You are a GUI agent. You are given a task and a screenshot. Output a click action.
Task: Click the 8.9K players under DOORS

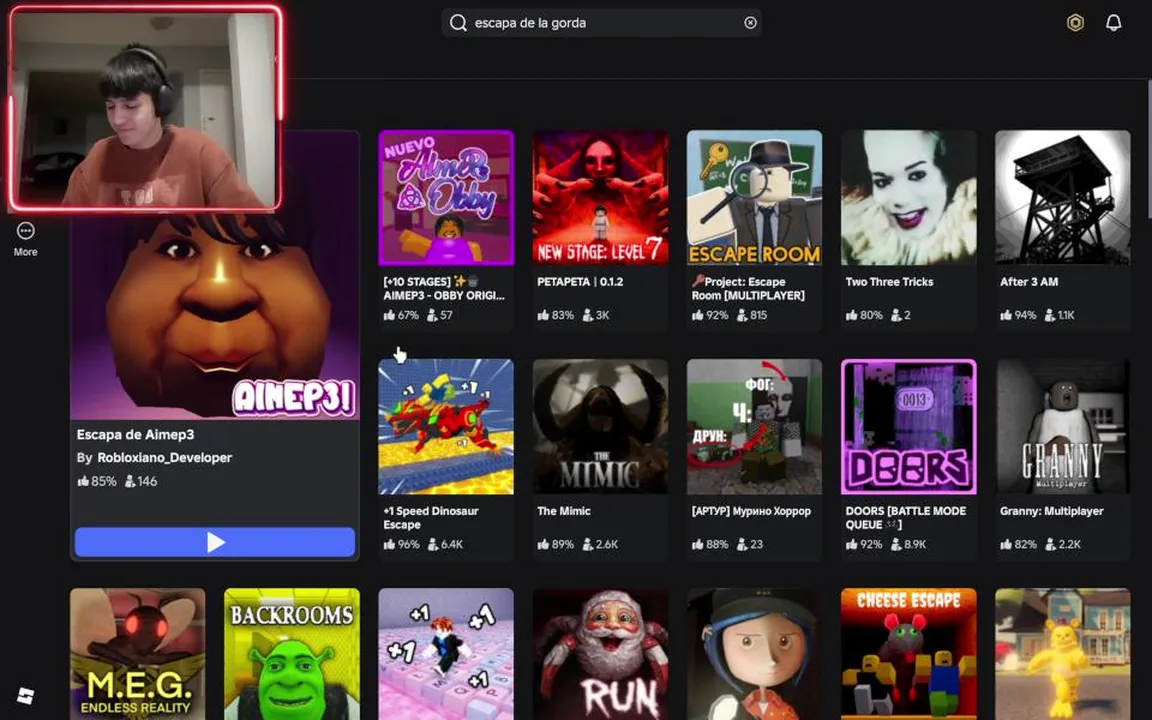(909, 544)
